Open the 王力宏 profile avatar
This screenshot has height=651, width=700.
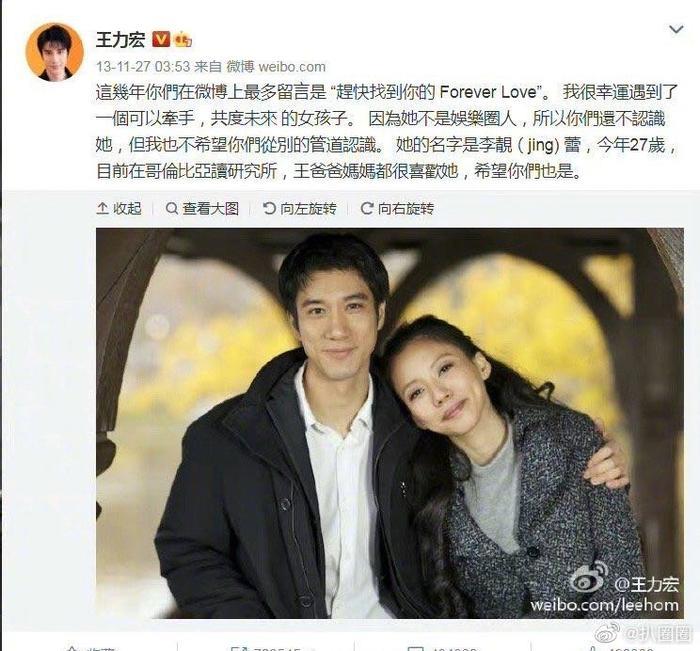pyautogui.click(x=55, y=52)
